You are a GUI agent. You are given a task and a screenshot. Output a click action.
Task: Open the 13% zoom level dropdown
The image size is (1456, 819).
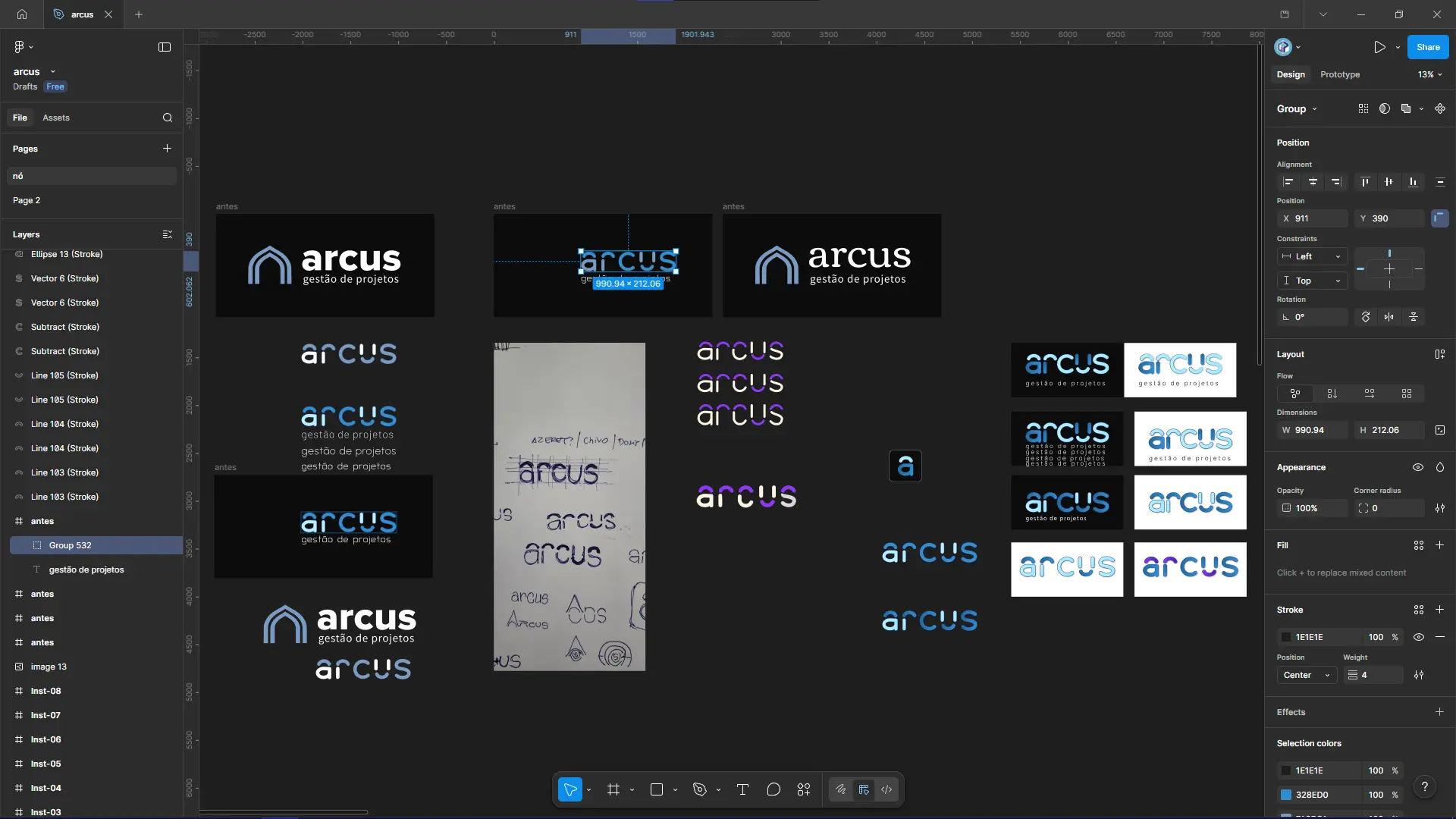[1429, 74]
